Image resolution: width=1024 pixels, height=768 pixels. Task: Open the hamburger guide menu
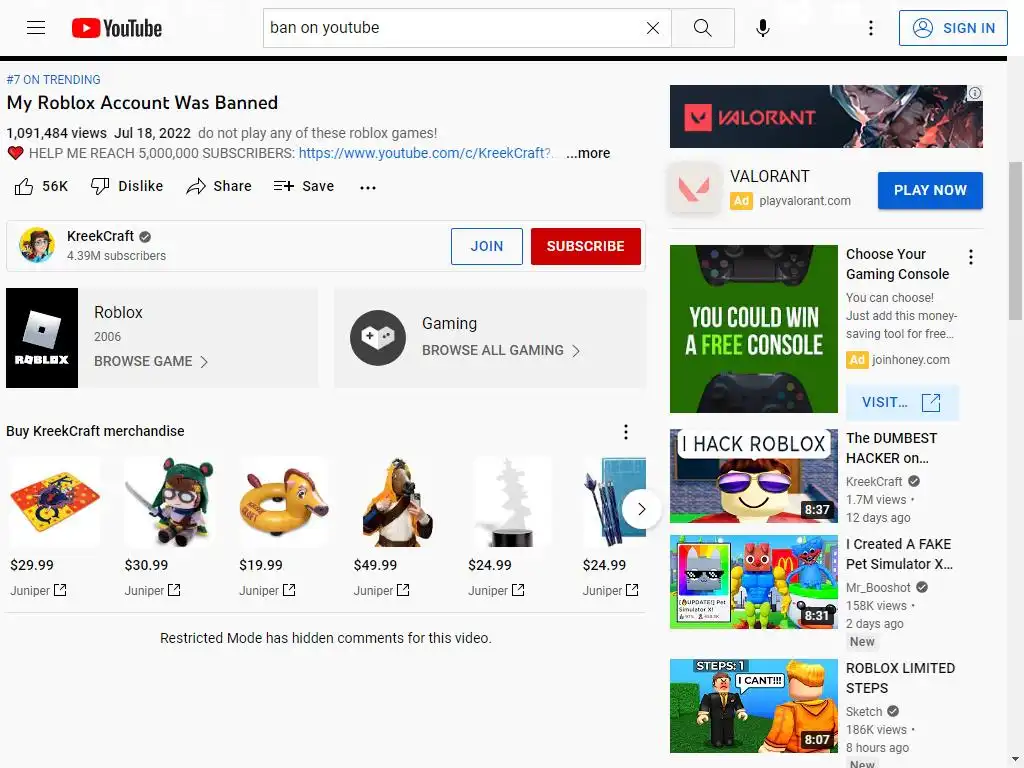click(x=36, y=27)
